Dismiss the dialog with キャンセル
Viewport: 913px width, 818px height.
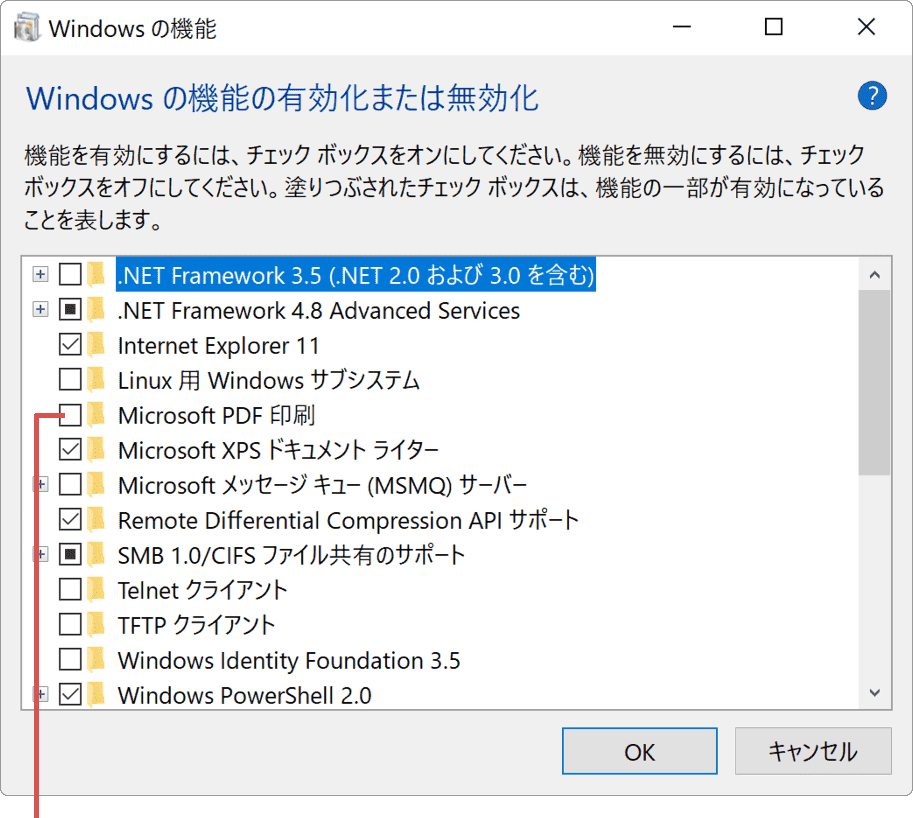click(813, 751)
